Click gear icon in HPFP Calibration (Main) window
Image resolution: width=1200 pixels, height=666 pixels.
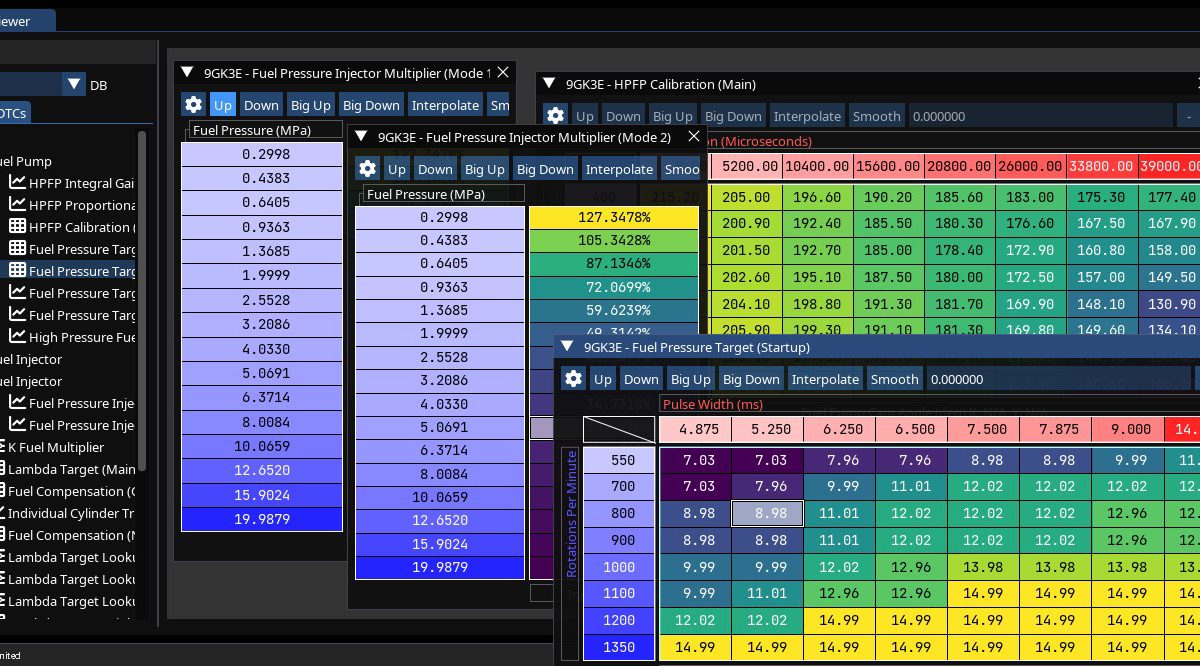(555, 116)
